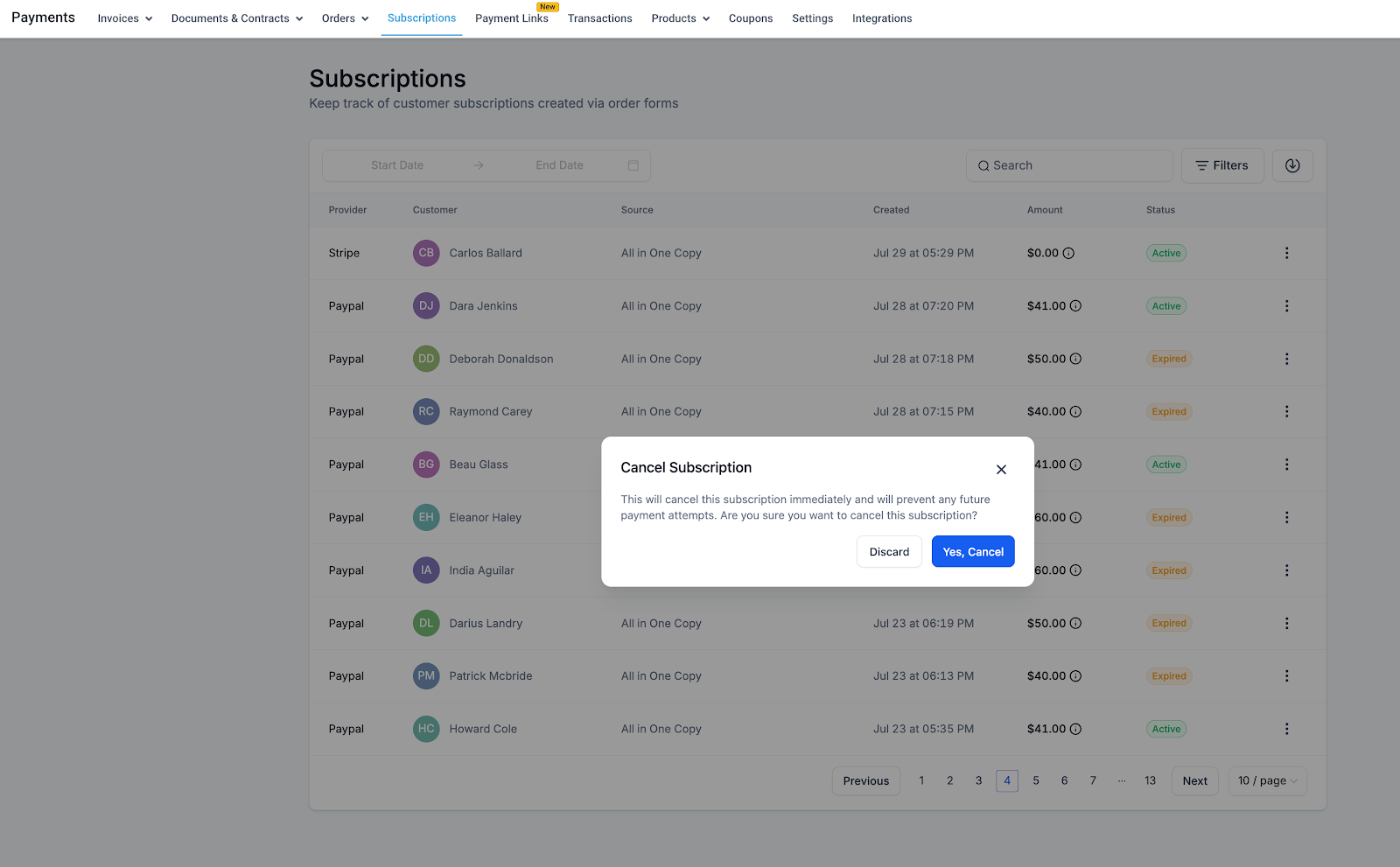Expand the Invoices dropdown menu
Image resolution: width=1400 pixels, height=867 pixels.
click(x=124, y=18)
